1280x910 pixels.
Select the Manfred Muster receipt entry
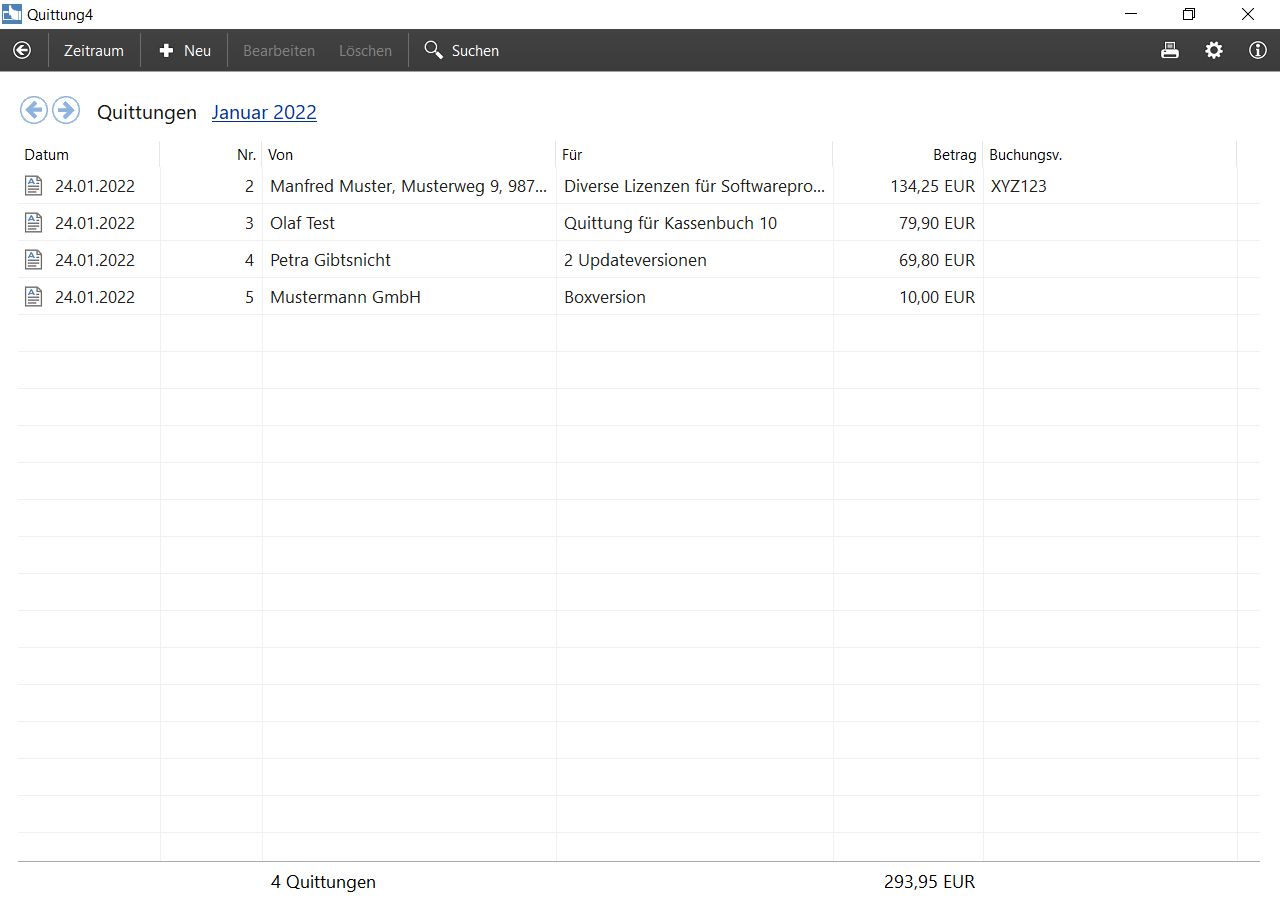408,186
